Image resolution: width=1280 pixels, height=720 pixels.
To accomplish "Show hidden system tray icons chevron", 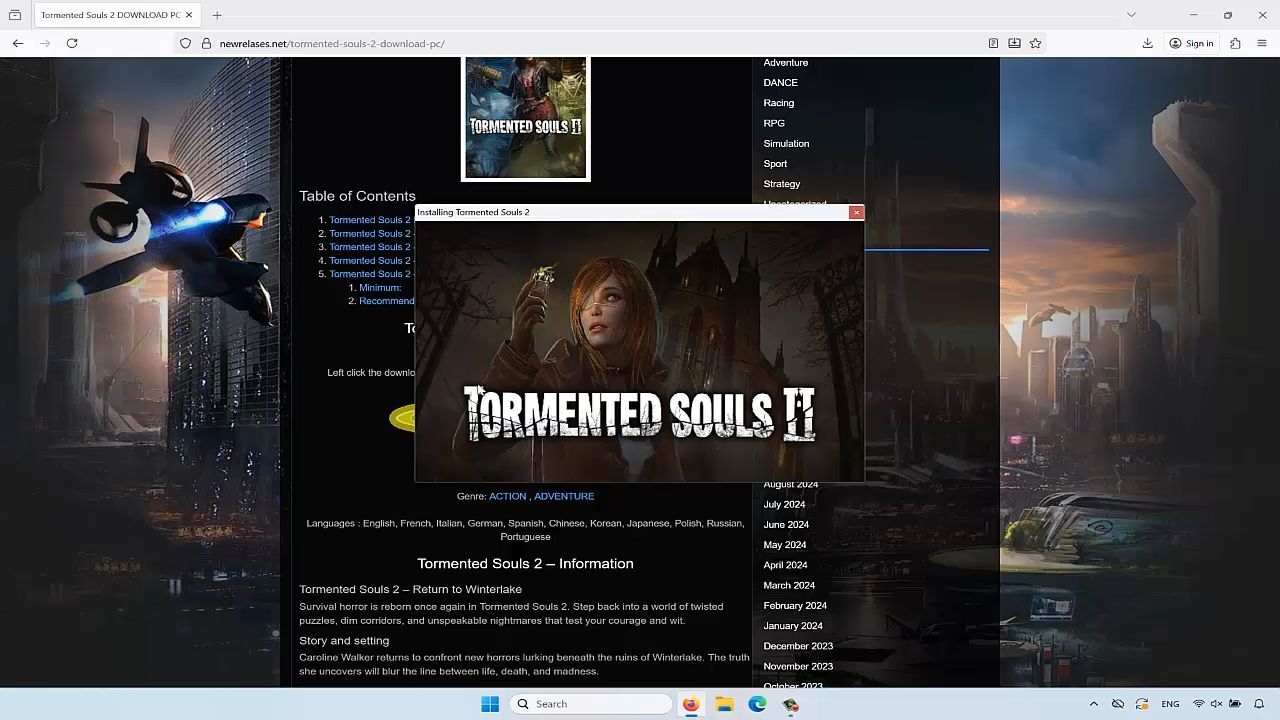I will coord(1093,704).
